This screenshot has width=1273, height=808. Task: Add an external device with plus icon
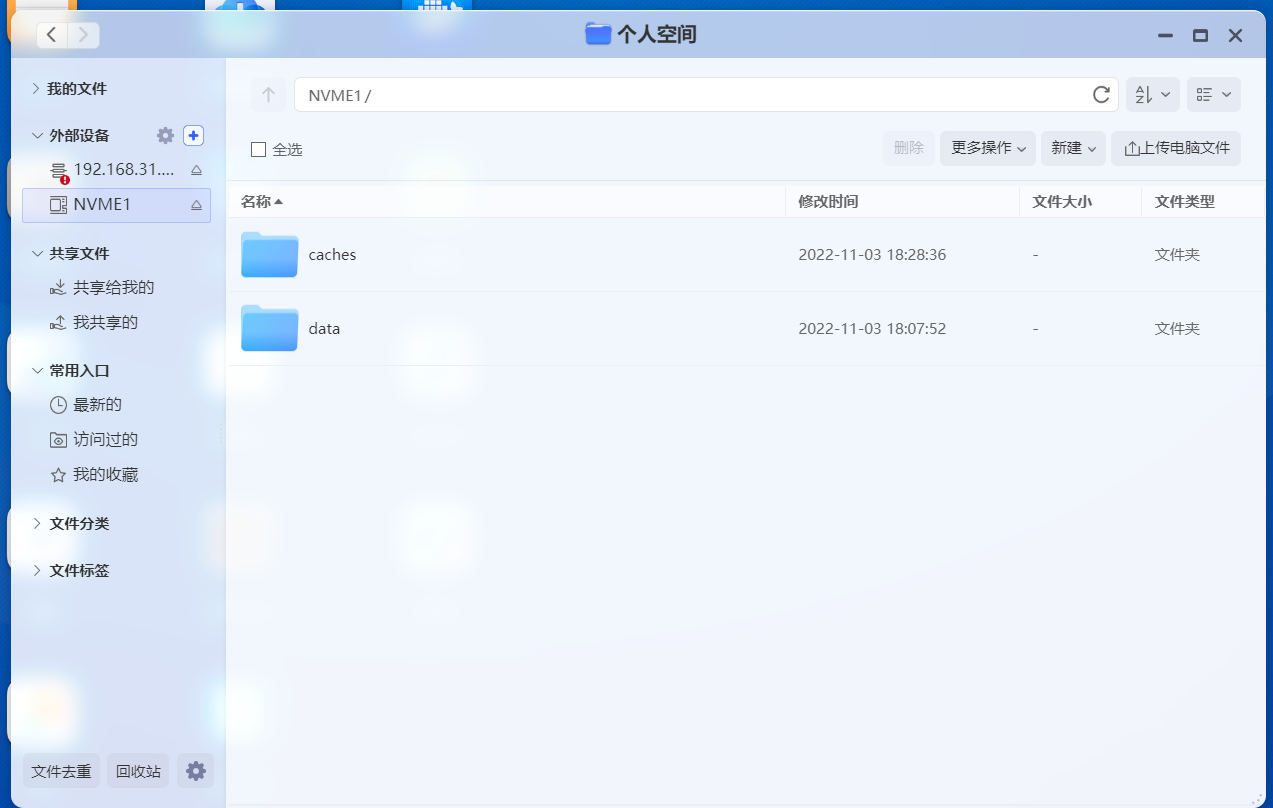[x=194, y=135]
